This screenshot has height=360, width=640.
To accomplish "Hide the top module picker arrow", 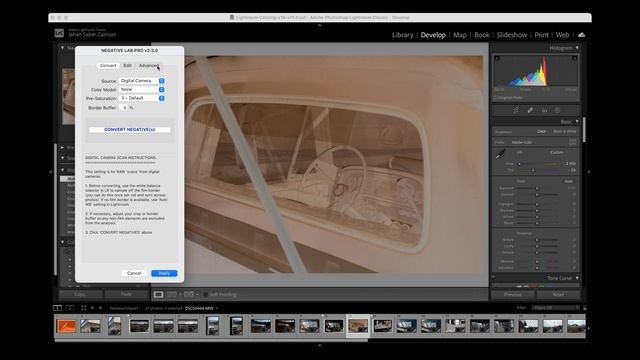I will click(320, 25).
